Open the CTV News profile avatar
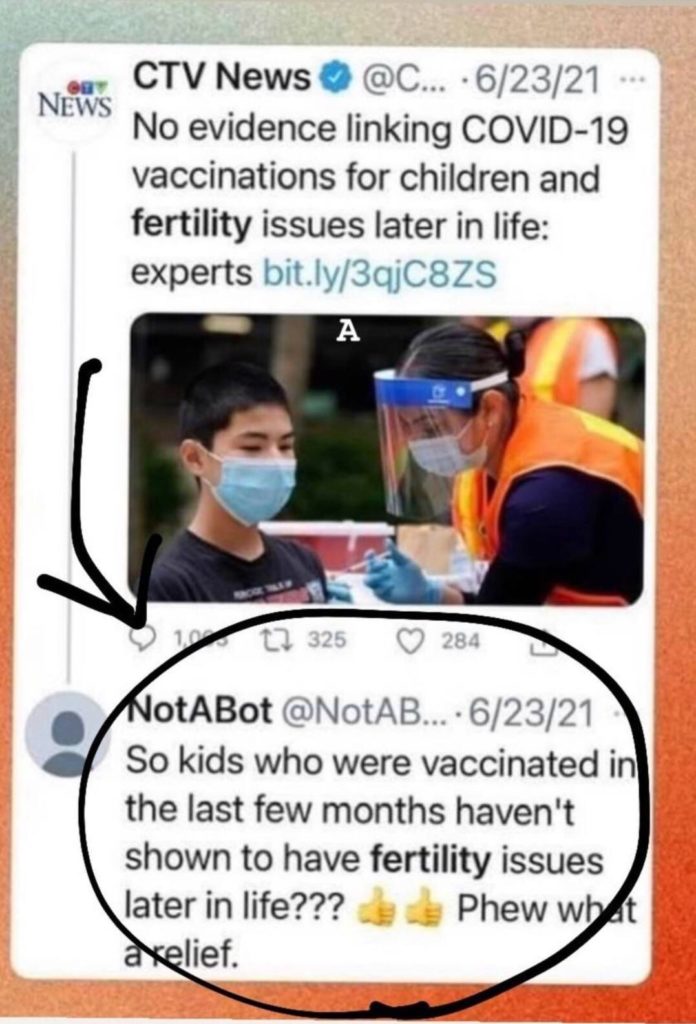Viewport: 696px width, 1024px height. 74,101
